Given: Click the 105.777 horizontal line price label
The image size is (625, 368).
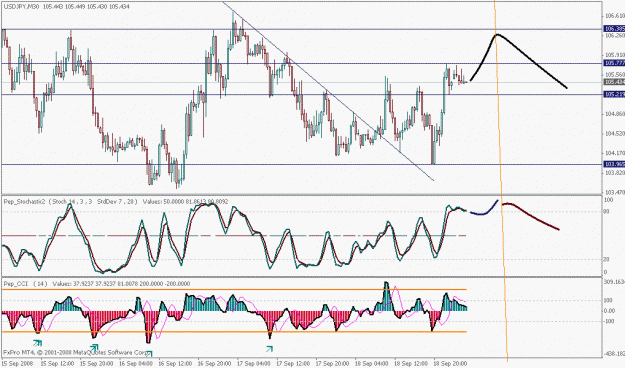Looking at the screenshot, I should point(614,63).
